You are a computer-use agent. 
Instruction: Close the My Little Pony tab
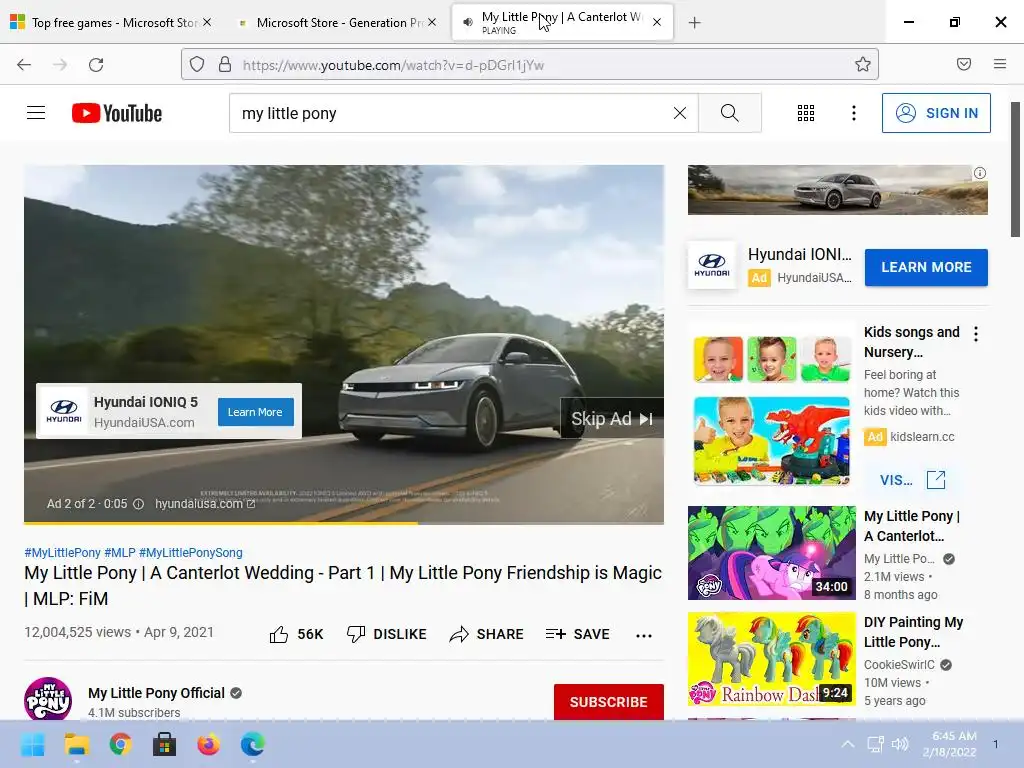tap(657, 22)
